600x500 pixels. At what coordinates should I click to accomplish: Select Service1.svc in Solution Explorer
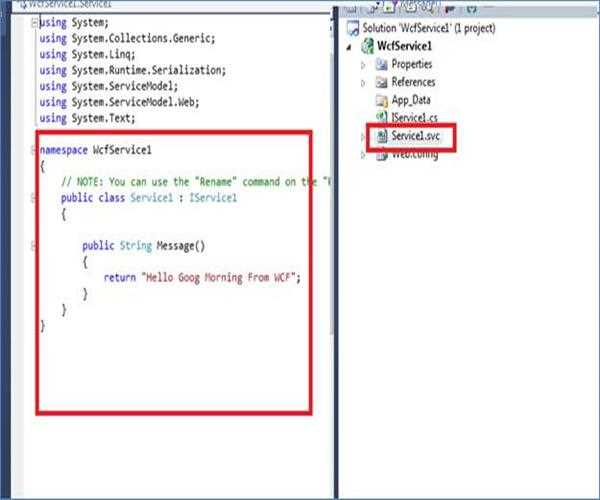[415, 136]
